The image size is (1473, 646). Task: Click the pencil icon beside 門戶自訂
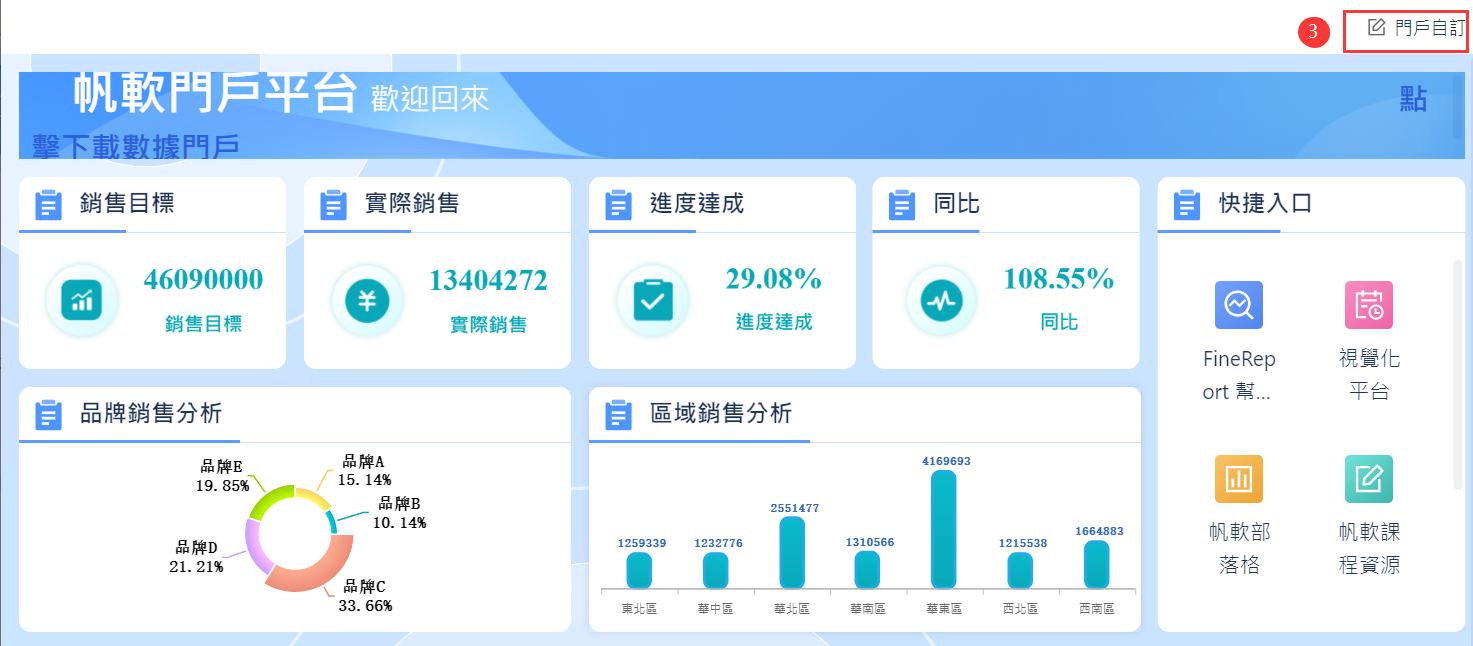pyautogui.click(x=1376, y=27)
